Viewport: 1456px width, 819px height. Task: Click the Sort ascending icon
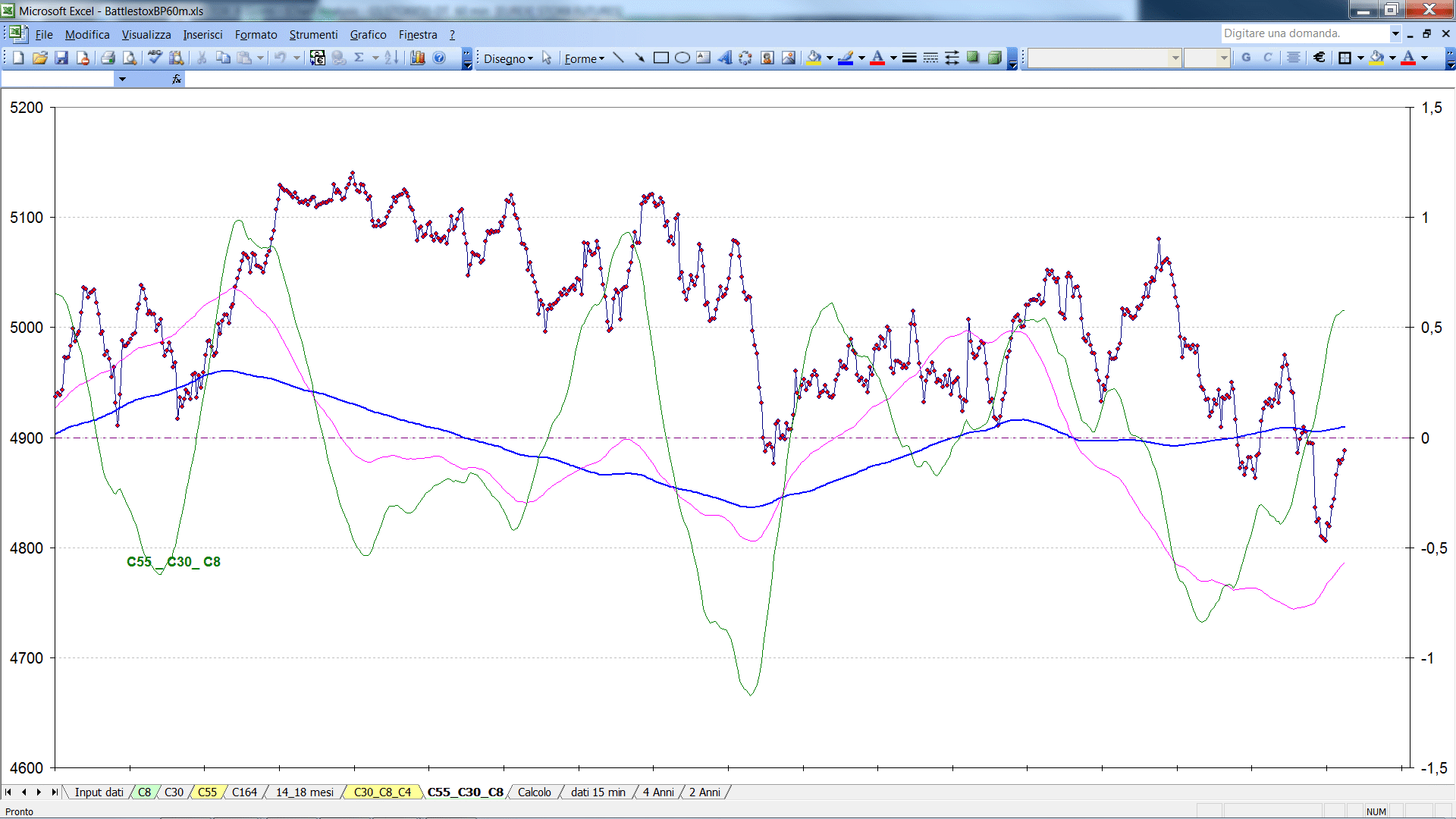coord(391,58)
